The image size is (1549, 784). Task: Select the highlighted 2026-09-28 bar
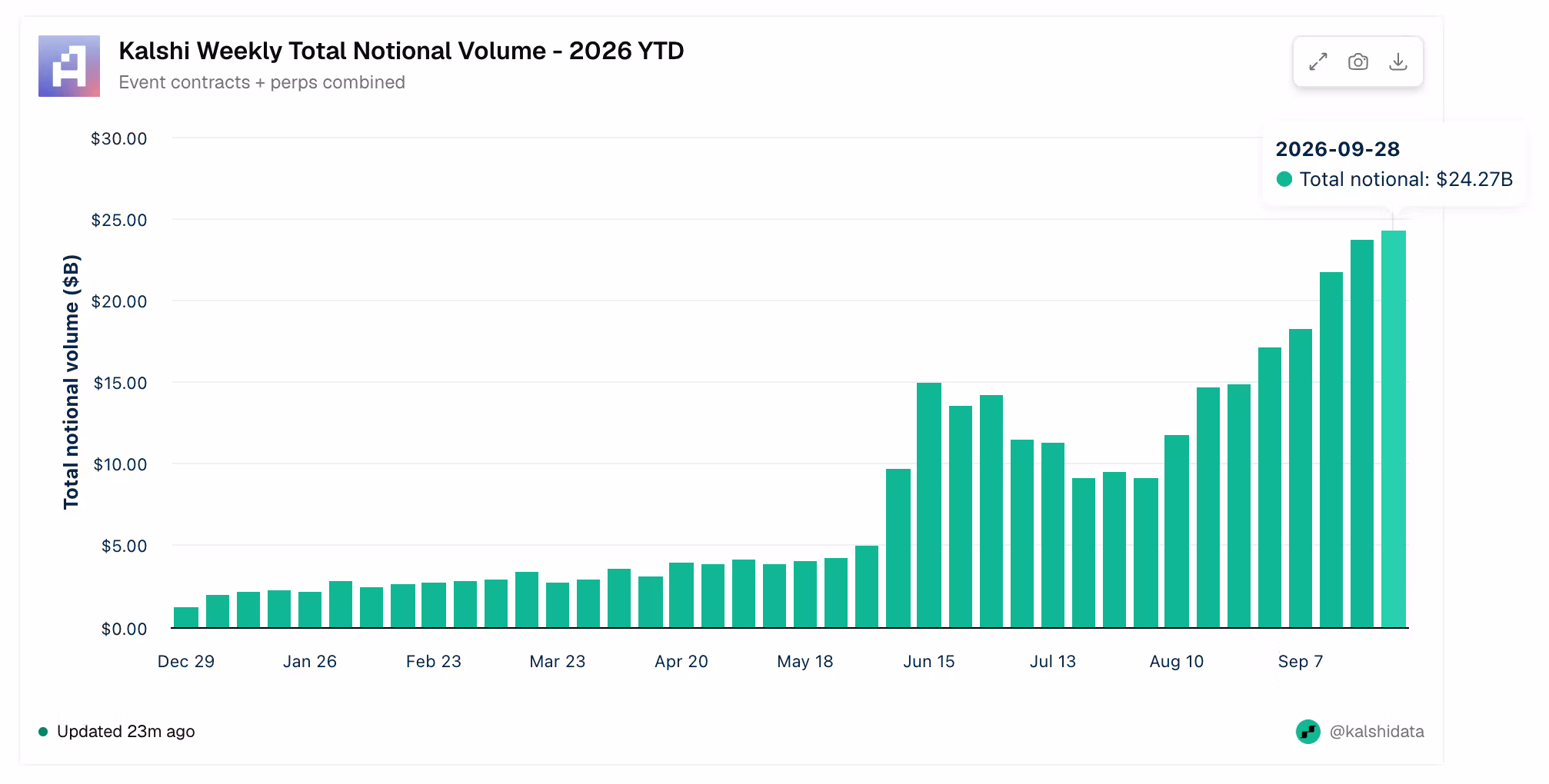click(1394, 429)
